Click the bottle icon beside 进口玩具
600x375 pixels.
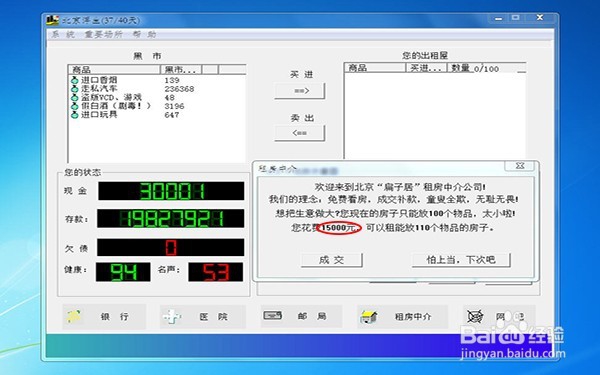click(x=75, y=115)
